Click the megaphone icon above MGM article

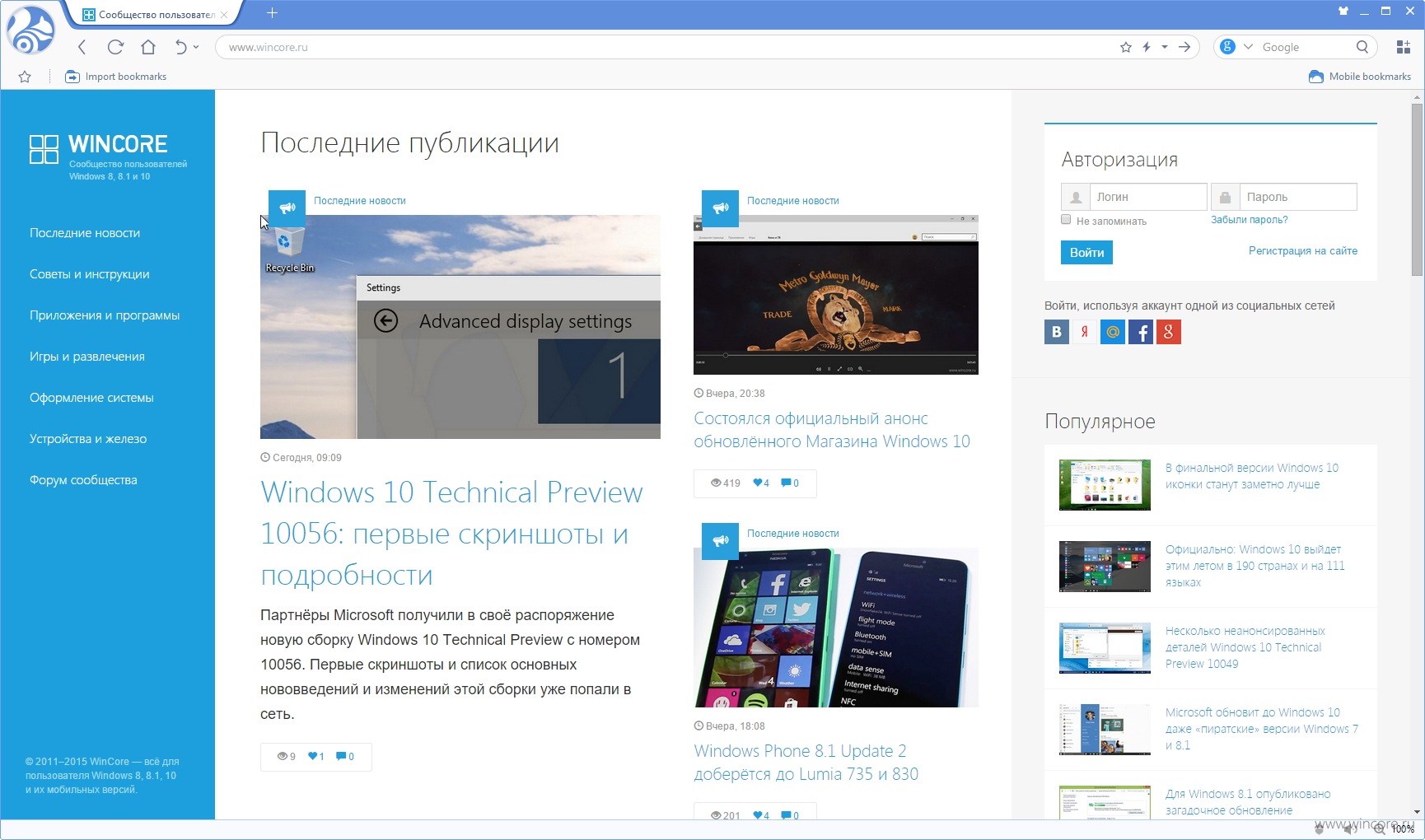click(720, 208)
